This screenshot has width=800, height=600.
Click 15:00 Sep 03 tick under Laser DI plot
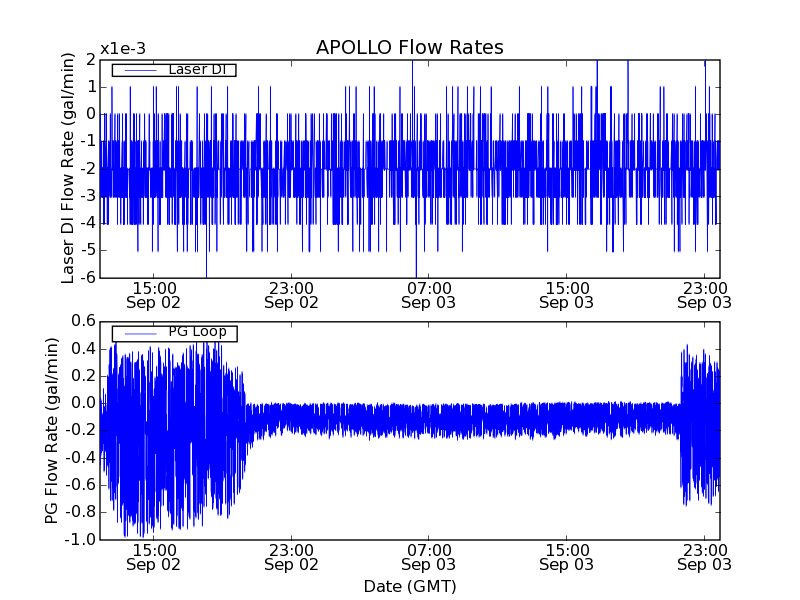[x=566, y=295]
